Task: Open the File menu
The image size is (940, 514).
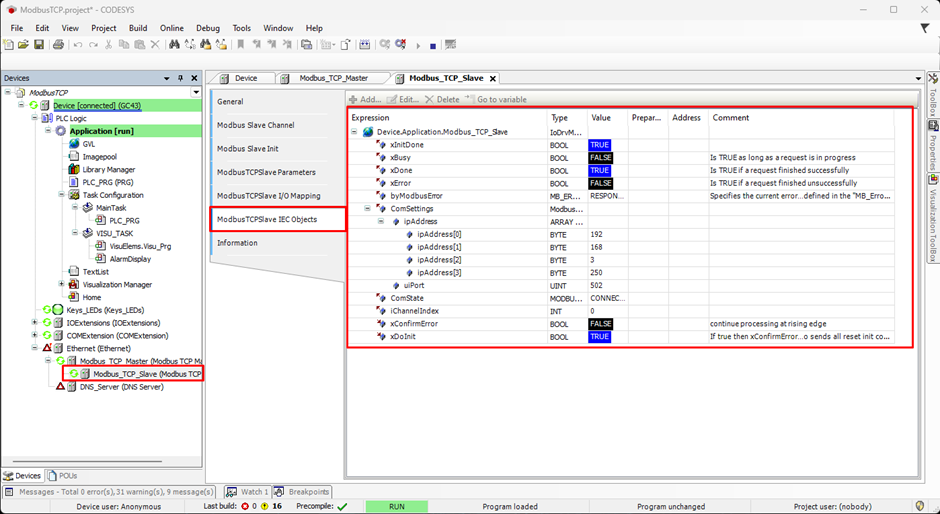Action: tap(17, 28)
